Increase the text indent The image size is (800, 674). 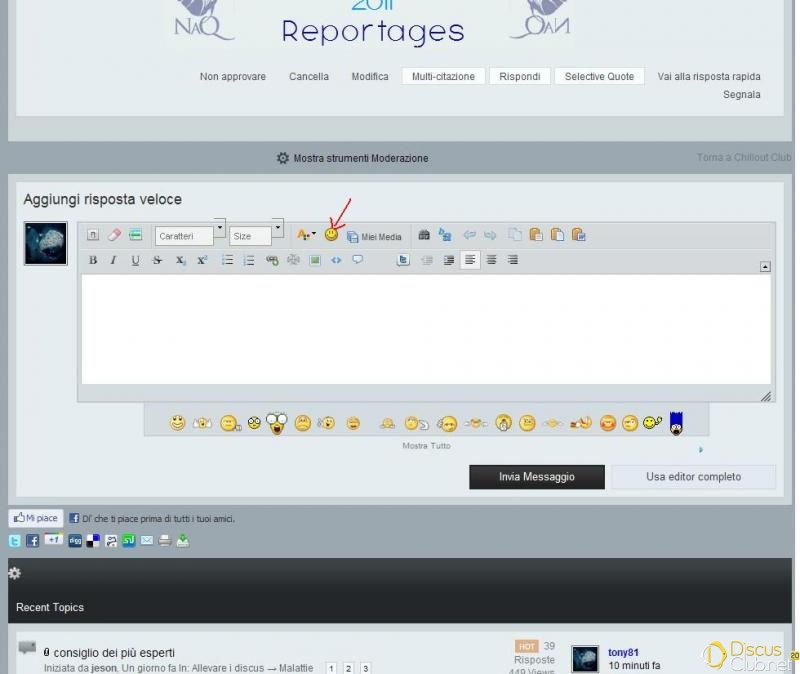tap(448, 260)
